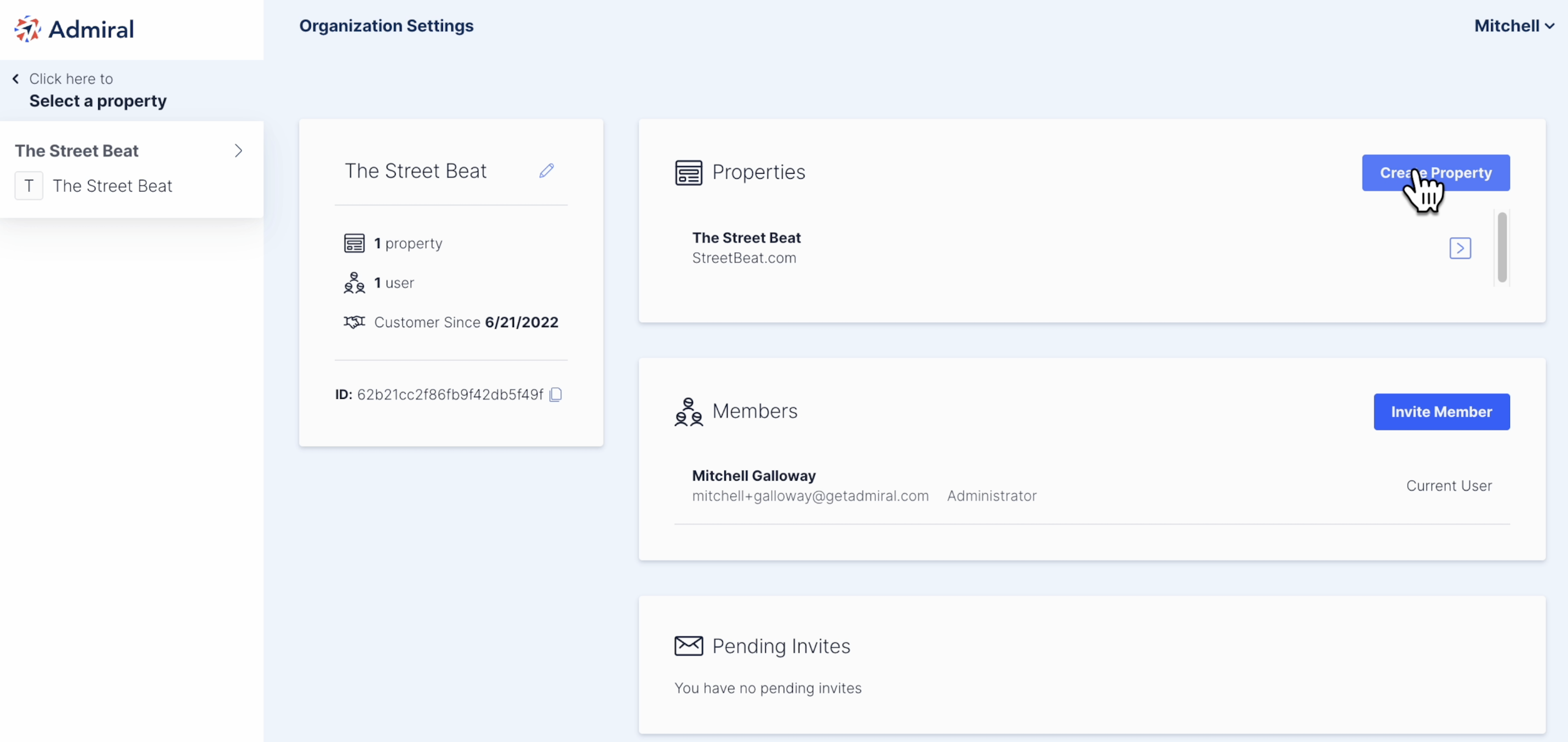Edit organization name with pencil icon

(x=546, y=170)
